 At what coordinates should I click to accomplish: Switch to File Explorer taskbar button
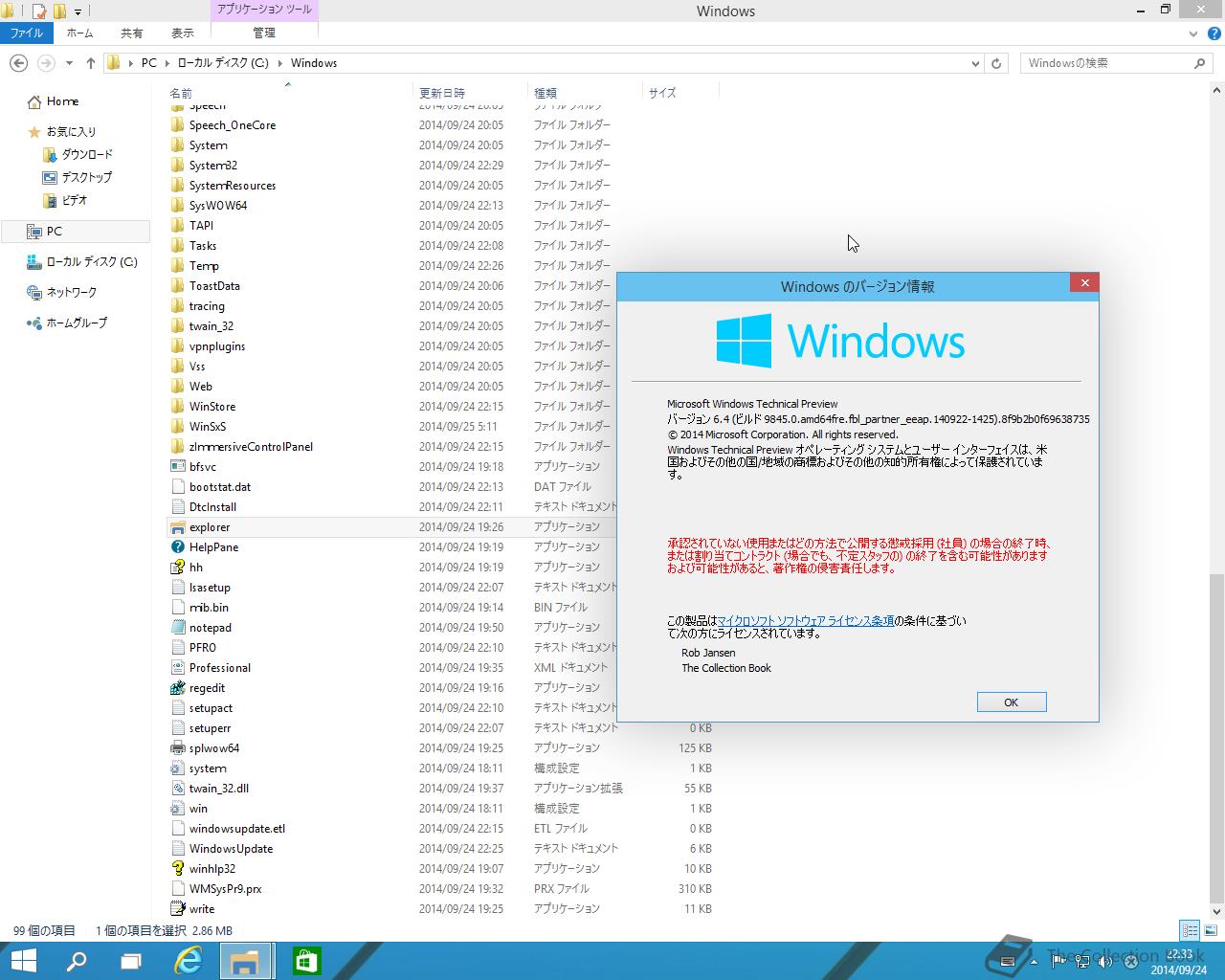(x=248, y=961)
